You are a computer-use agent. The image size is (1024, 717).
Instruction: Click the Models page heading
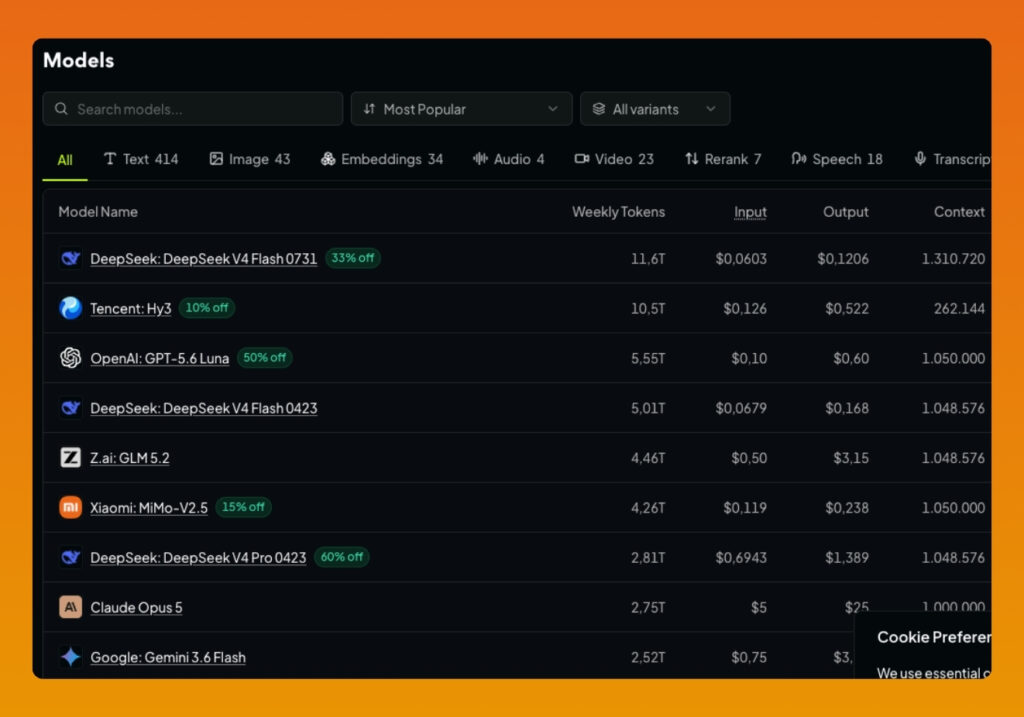point(78,60)
